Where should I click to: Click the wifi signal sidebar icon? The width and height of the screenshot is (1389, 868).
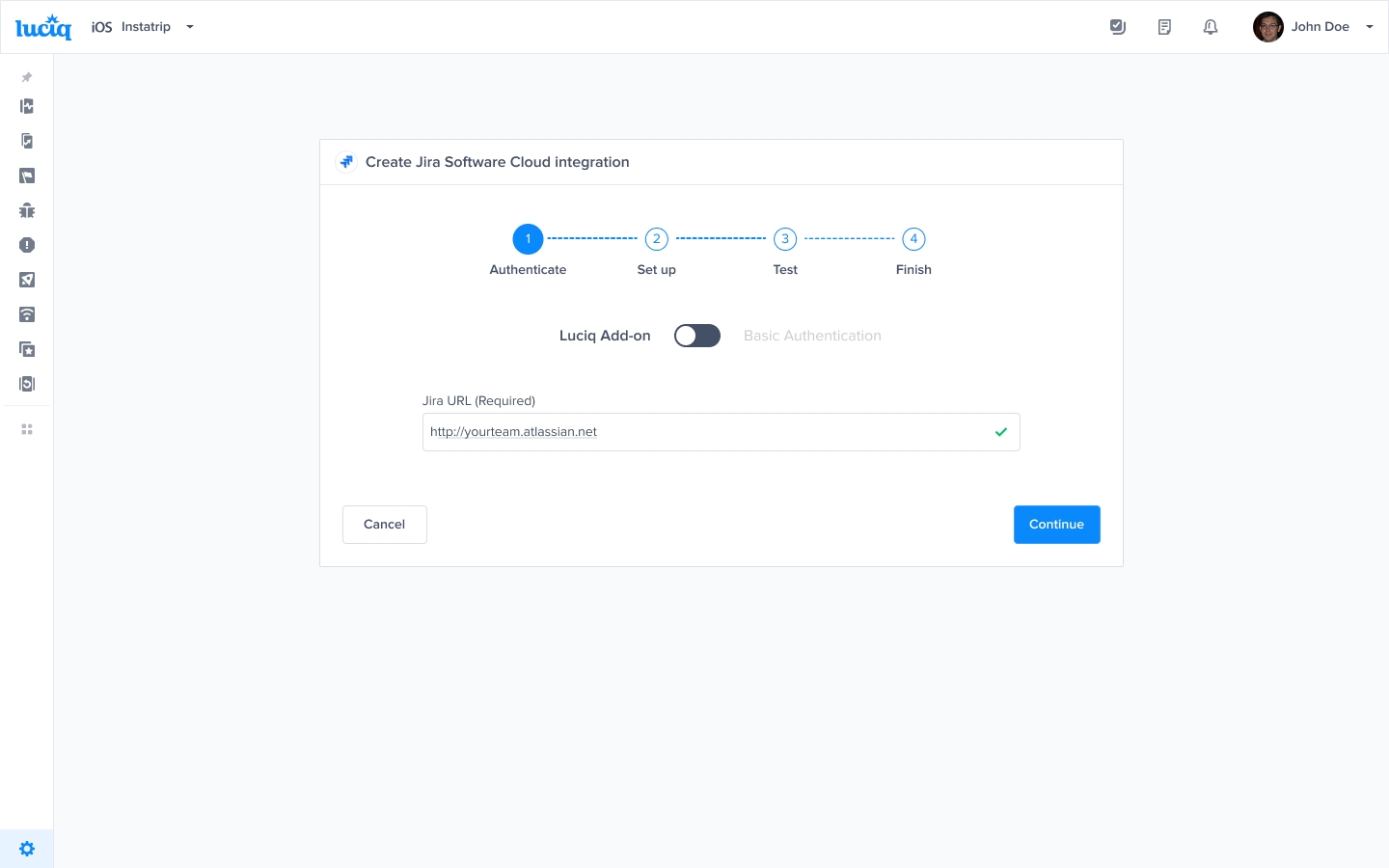27,314
